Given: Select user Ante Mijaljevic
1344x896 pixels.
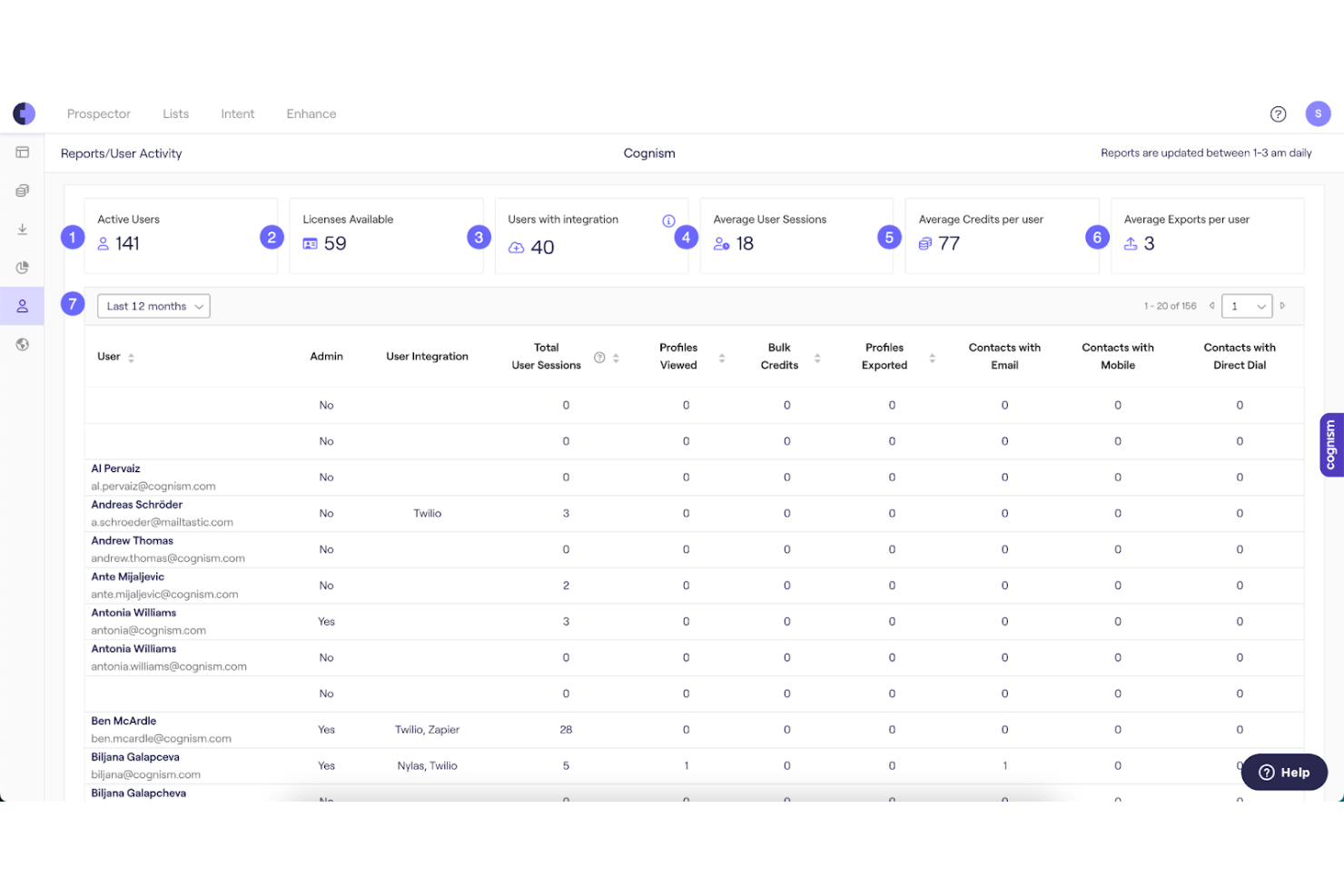Looking at the screenshot, I should (x=128, y=576).
